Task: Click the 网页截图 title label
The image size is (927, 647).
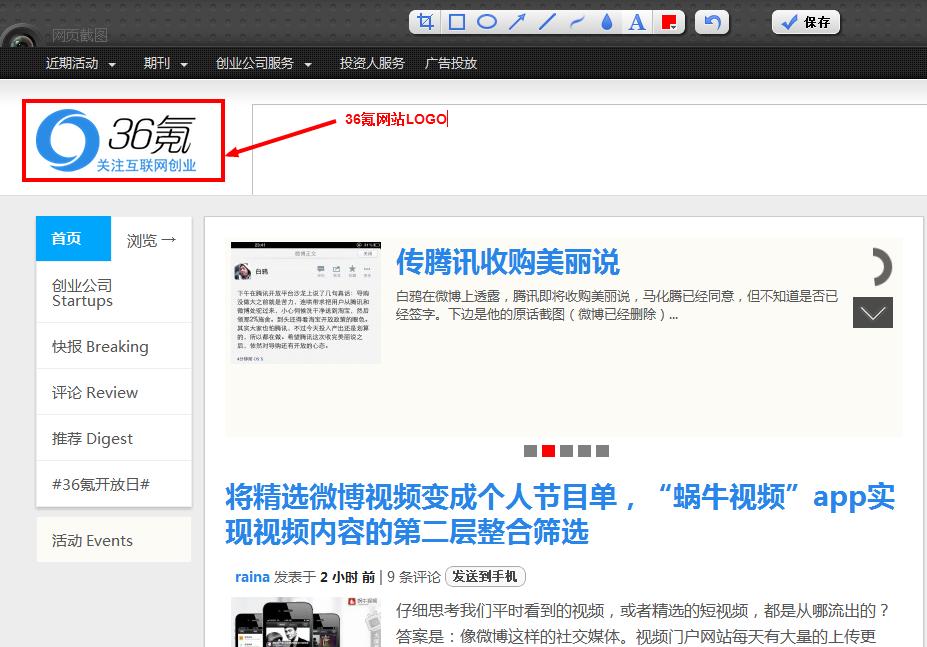Action: coord(79,35)
